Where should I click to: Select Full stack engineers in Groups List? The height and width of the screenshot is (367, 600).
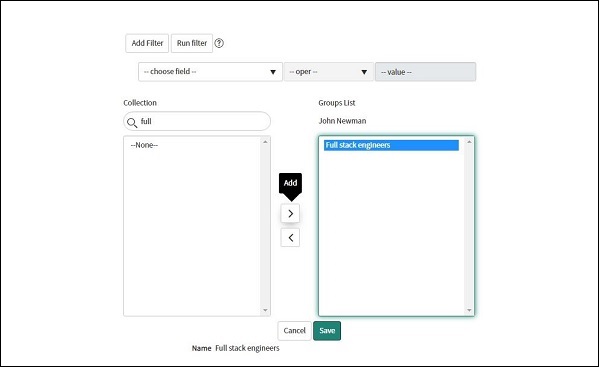click(391, 145)
